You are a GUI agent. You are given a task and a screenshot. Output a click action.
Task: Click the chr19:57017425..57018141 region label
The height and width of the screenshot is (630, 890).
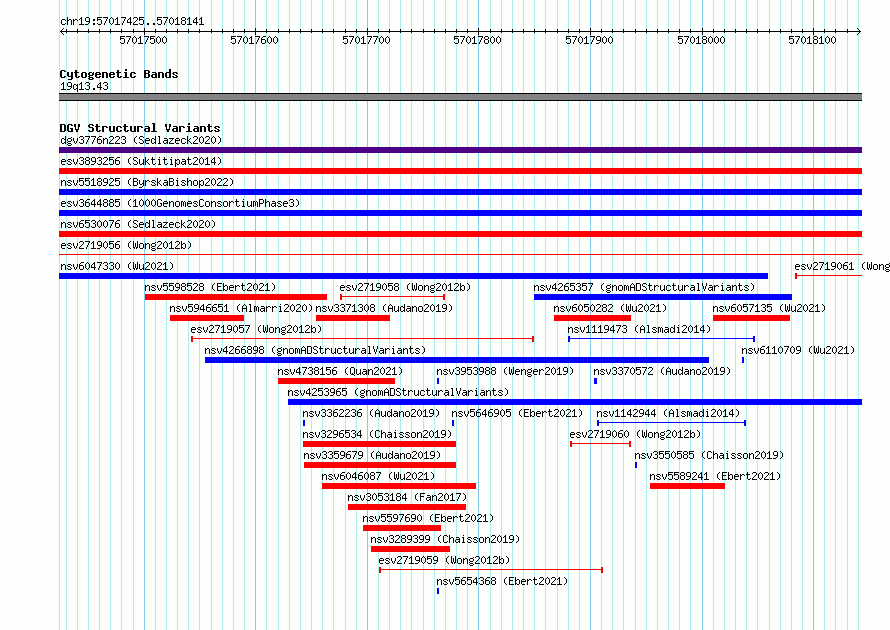click(132, 22)
